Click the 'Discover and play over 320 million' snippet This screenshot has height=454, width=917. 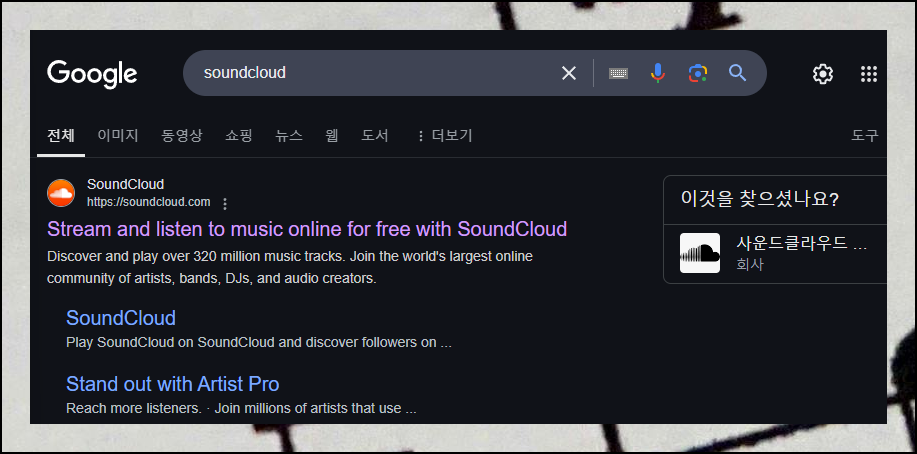pyautogui.click(x=289, y=267)
